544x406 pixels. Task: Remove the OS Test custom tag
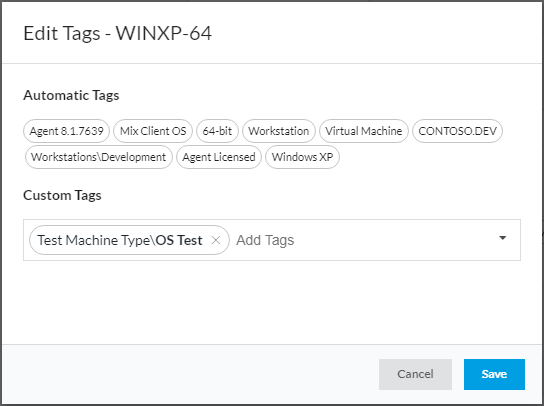coord(216,240)
